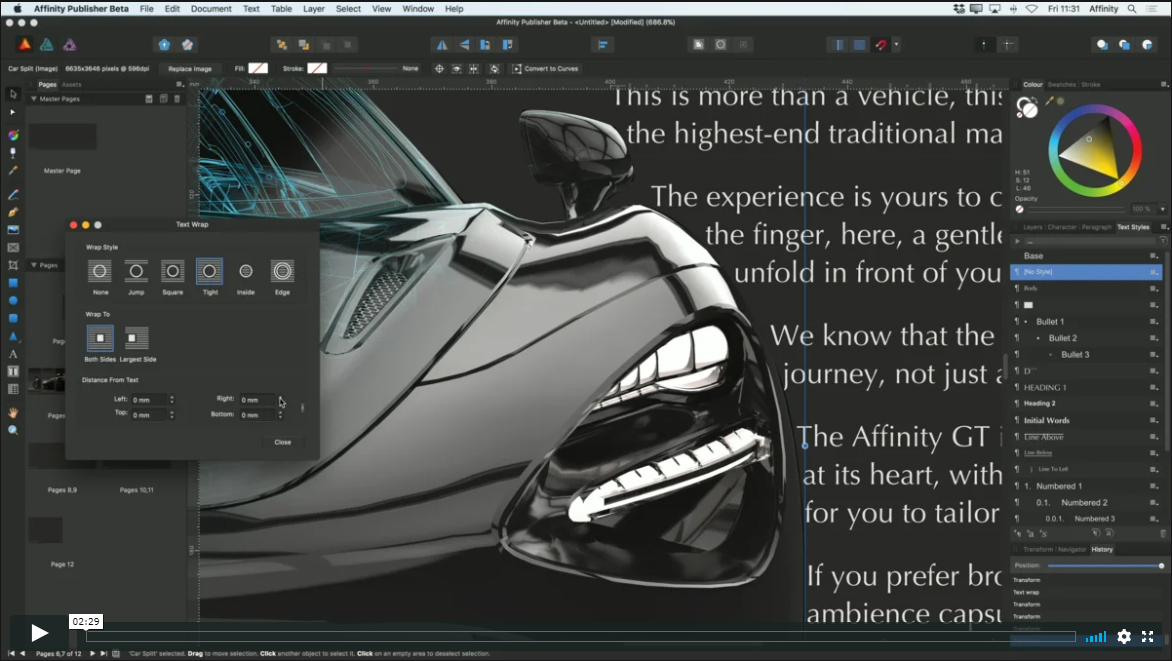Click the Opacity slider in Colour panel
Screen dimensions: 1172x661
[x=1076, y=209]
